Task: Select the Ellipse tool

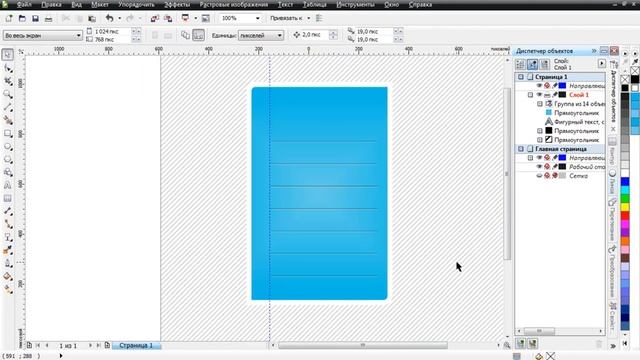Action: pos(8,147)
